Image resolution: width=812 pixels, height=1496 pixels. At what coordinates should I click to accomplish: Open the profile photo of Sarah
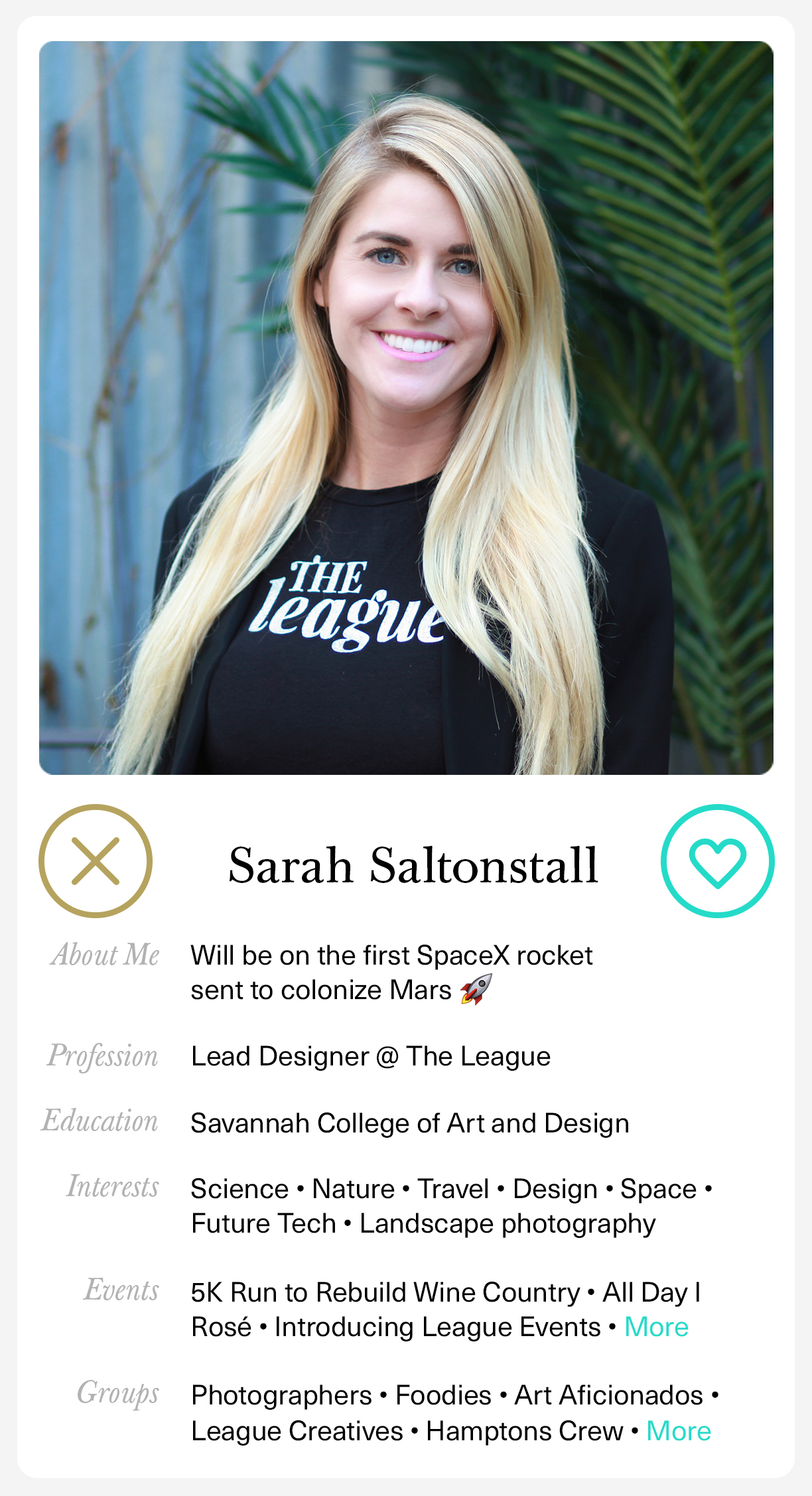pyautogui.click(x=406, y=408)
